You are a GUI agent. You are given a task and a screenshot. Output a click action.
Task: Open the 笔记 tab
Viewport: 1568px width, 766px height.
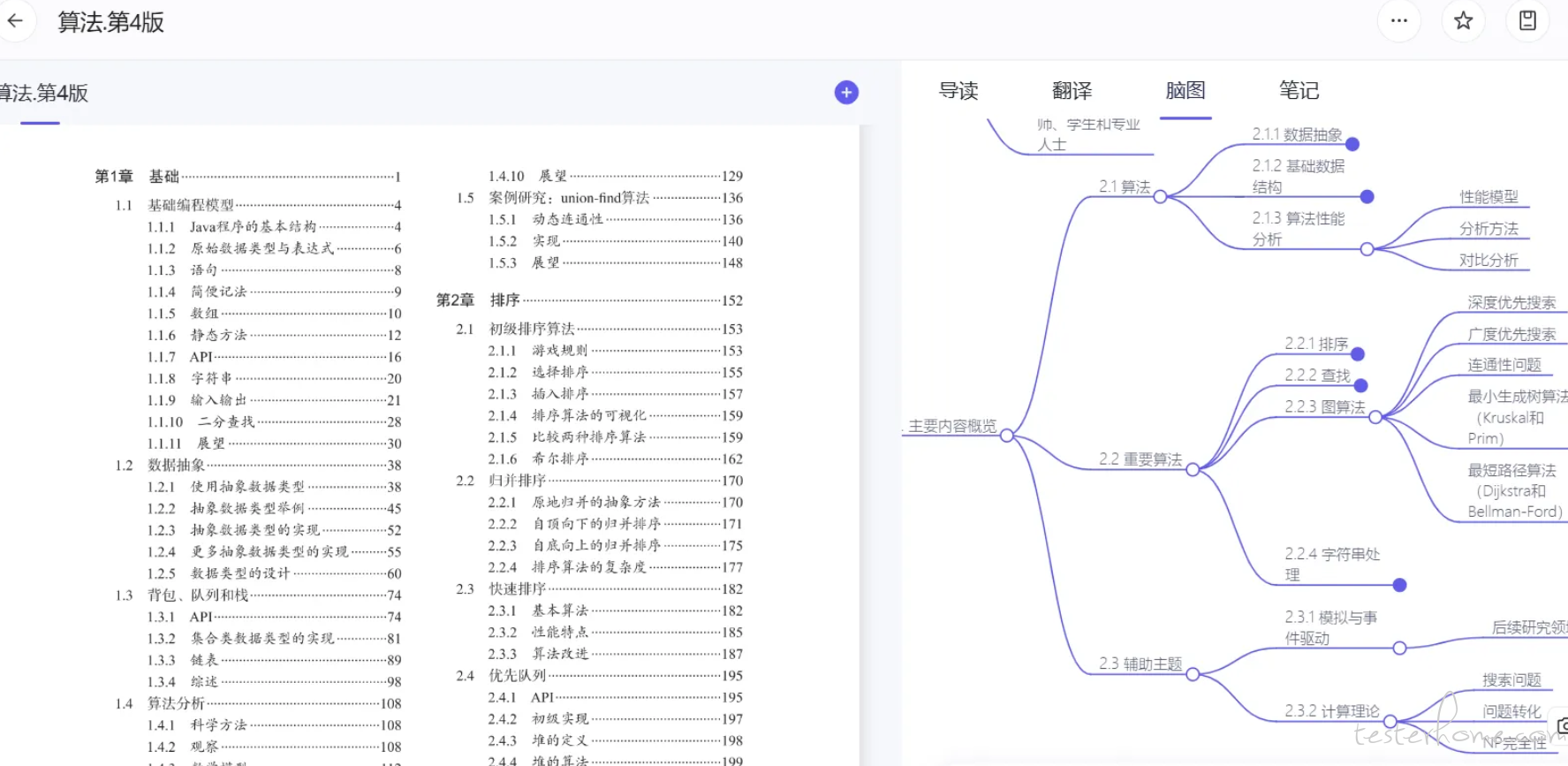tap(1299, 90)
